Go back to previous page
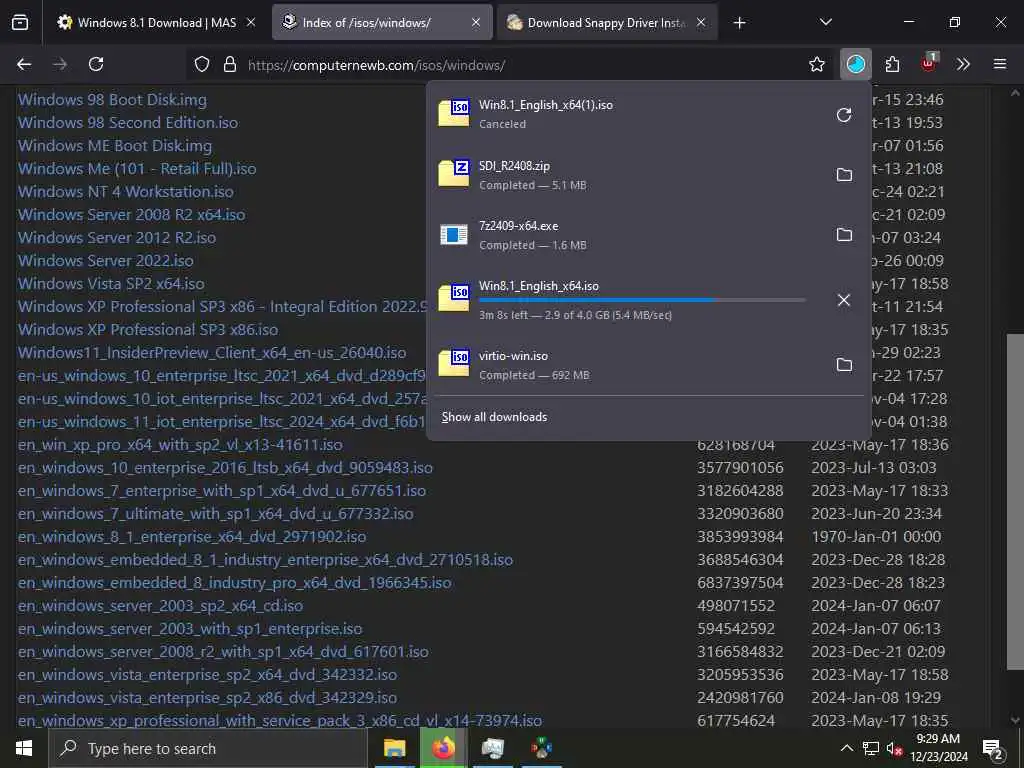The image size is (1024, 768). tap(24, 64)
